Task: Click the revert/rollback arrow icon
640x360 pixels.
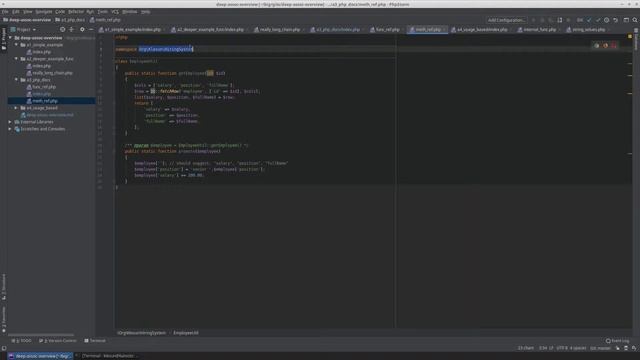Action: [x=616, y=20]
